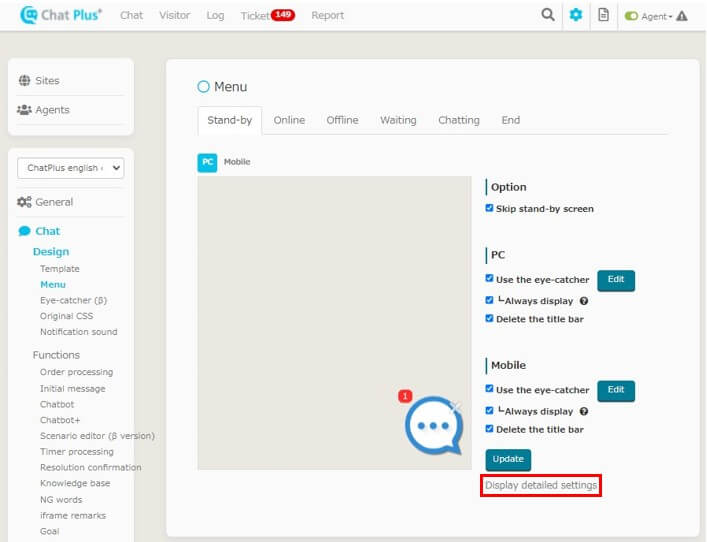Open Resolution confirmation

click(x=90, y=468)
